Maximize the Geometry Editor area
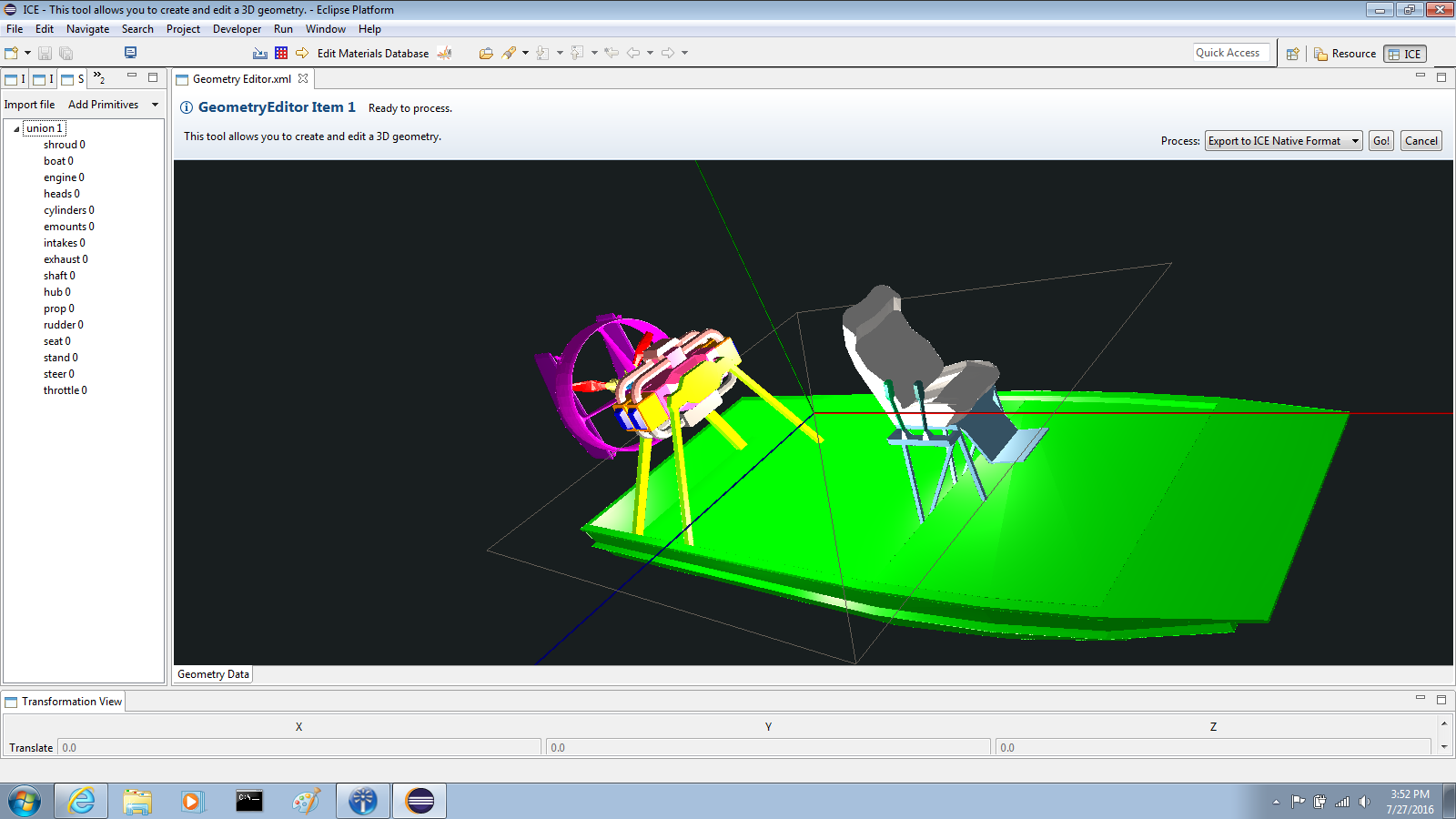 [x=1441, y=77]
